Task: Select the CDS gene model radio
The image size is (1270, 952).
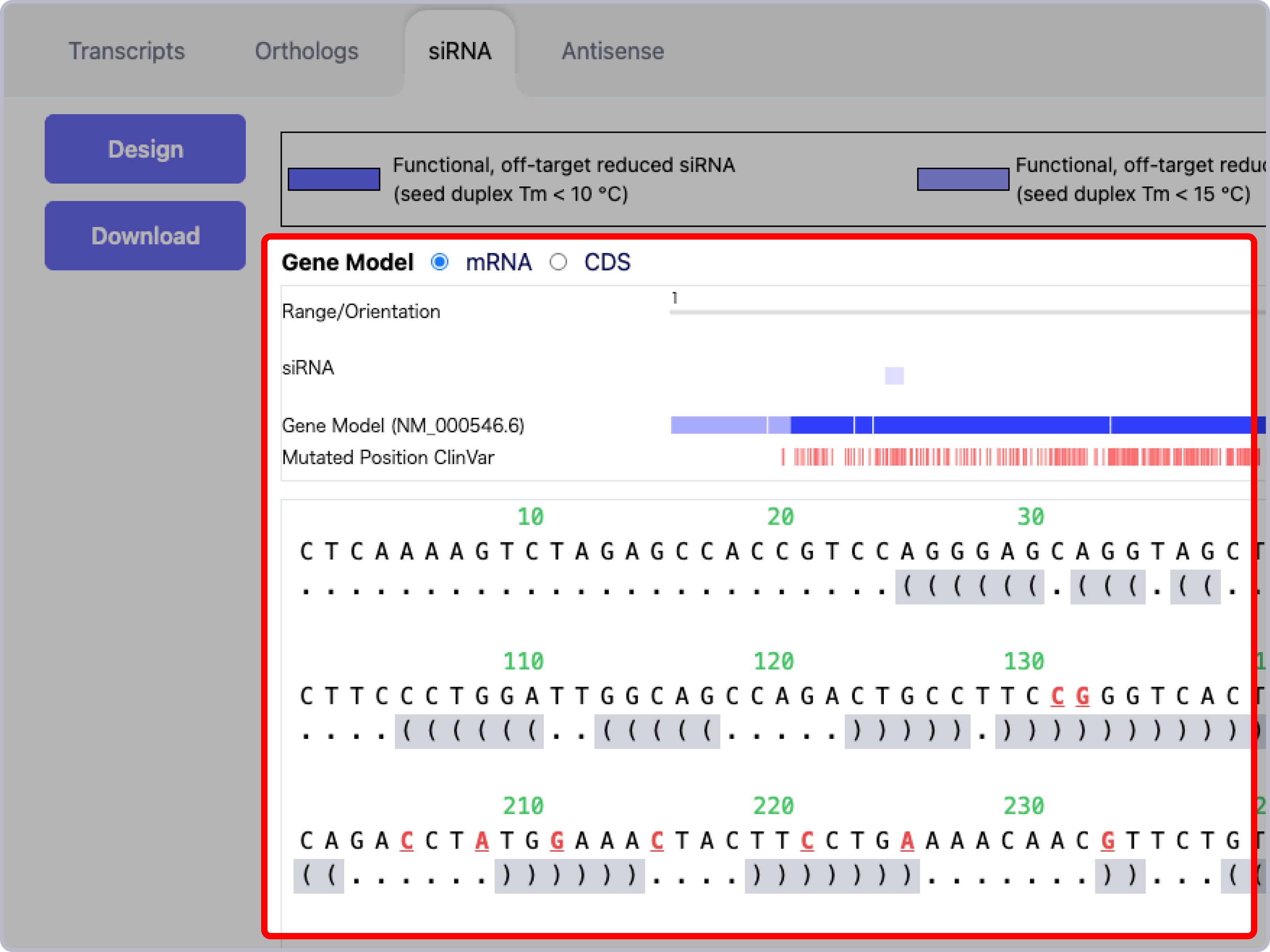Action: click(558, 262)
